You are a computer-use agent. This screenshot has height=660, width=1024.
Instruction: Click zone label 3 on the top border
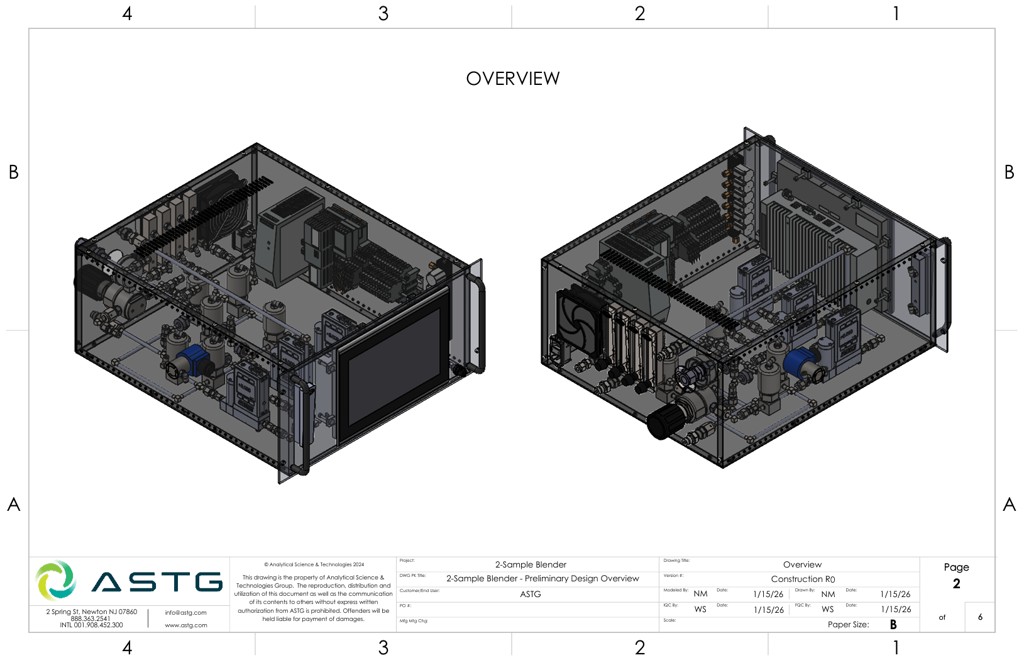[x=383, y=14]
